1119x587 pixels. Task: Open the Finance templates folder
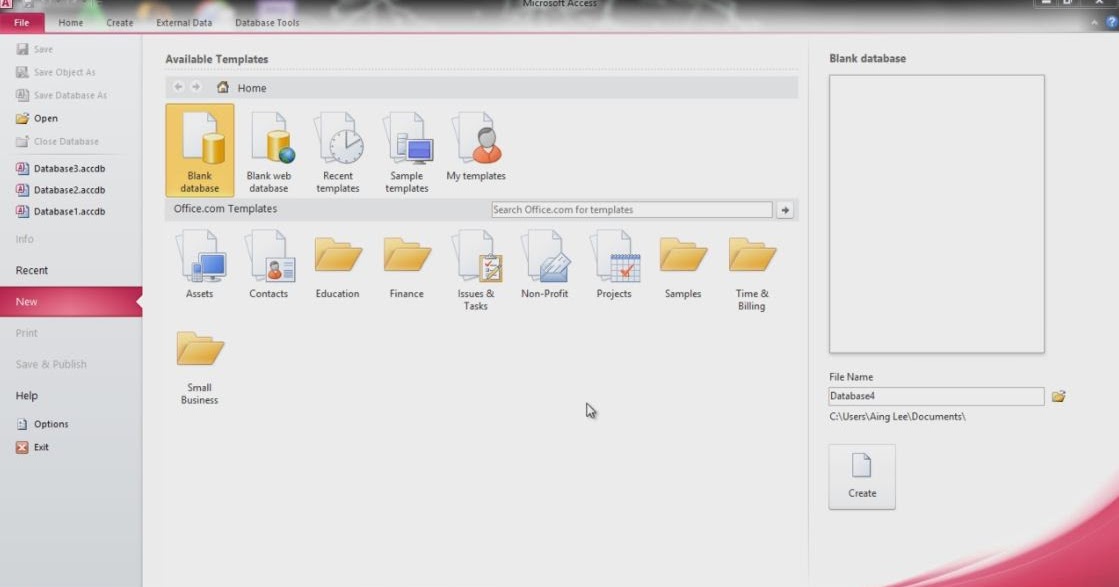pos(406,263)
